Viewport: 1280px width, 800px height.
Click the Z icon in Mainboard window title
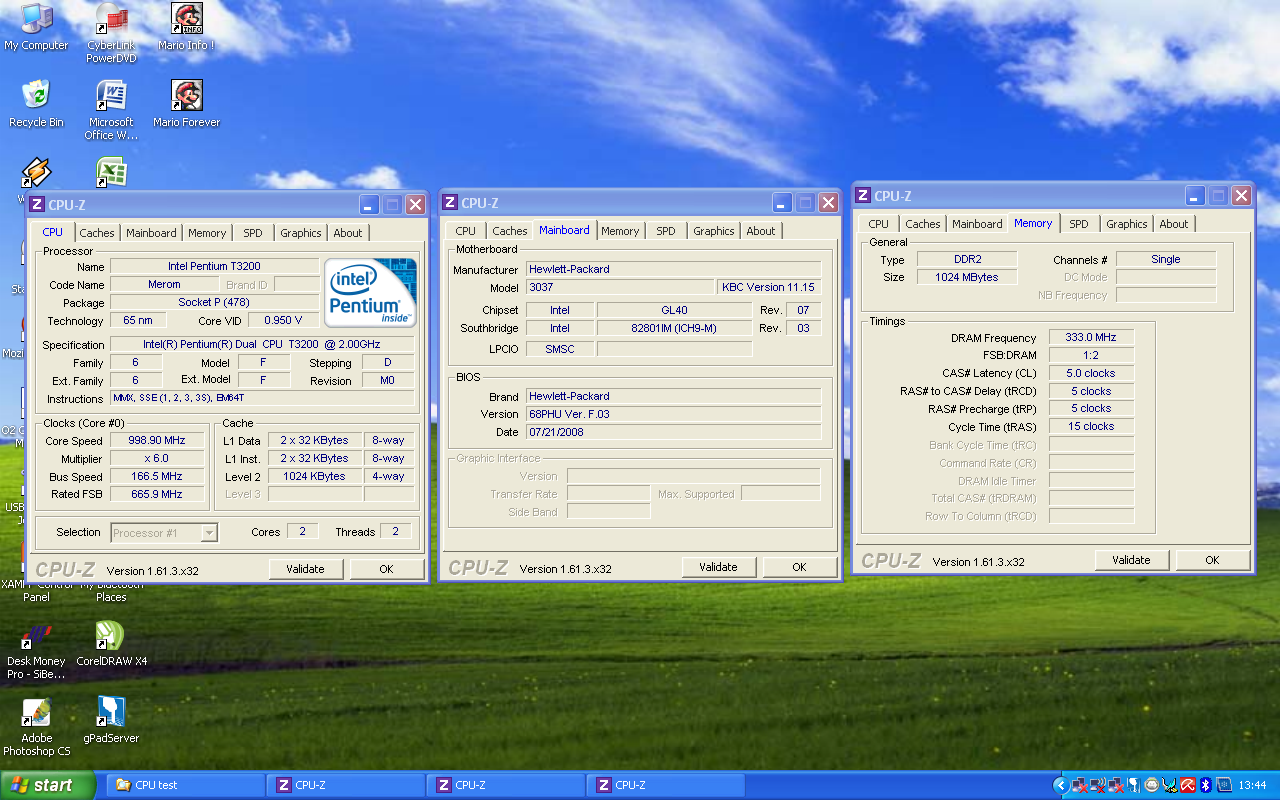coord(449,203)
